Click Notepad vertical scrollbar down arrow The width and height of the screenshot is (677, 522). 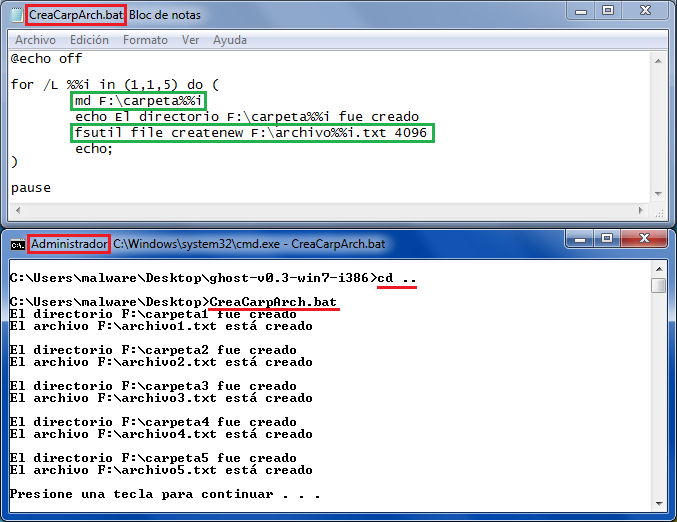click(658, 194)
